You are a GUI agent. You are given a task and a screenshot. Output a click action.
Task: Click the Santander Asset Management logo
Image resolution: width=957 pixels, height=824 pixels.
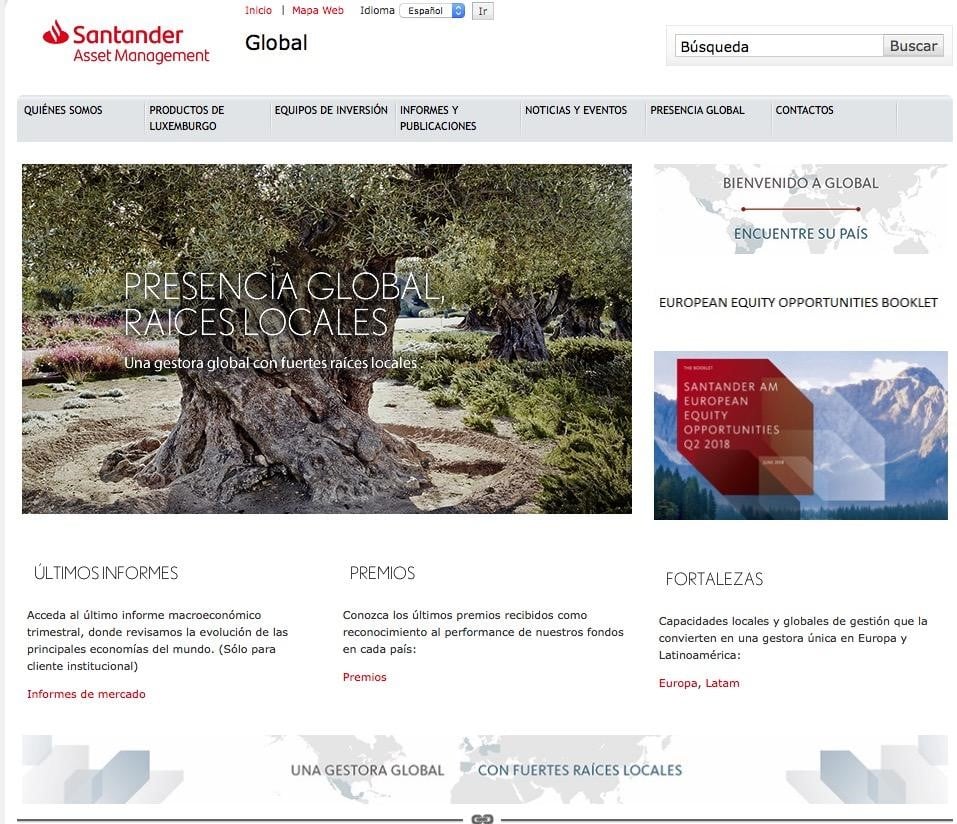coord(126,42)
